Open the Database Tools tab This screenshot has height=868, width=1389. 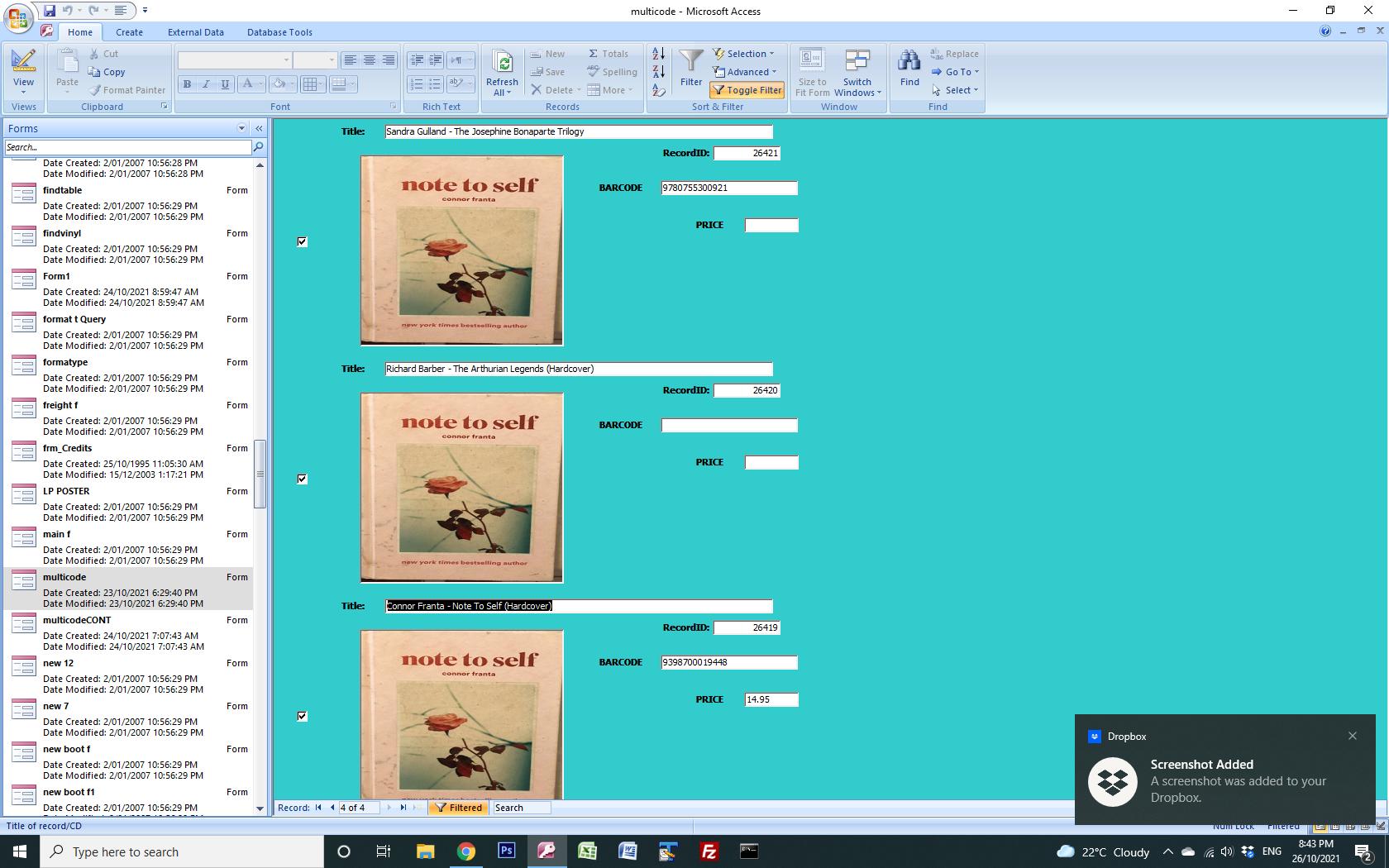279,32
